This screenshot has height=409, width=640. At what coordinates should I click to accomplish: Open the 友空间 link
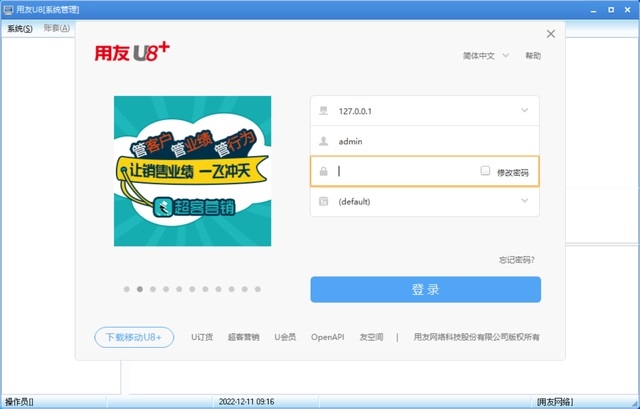point(371,337)
